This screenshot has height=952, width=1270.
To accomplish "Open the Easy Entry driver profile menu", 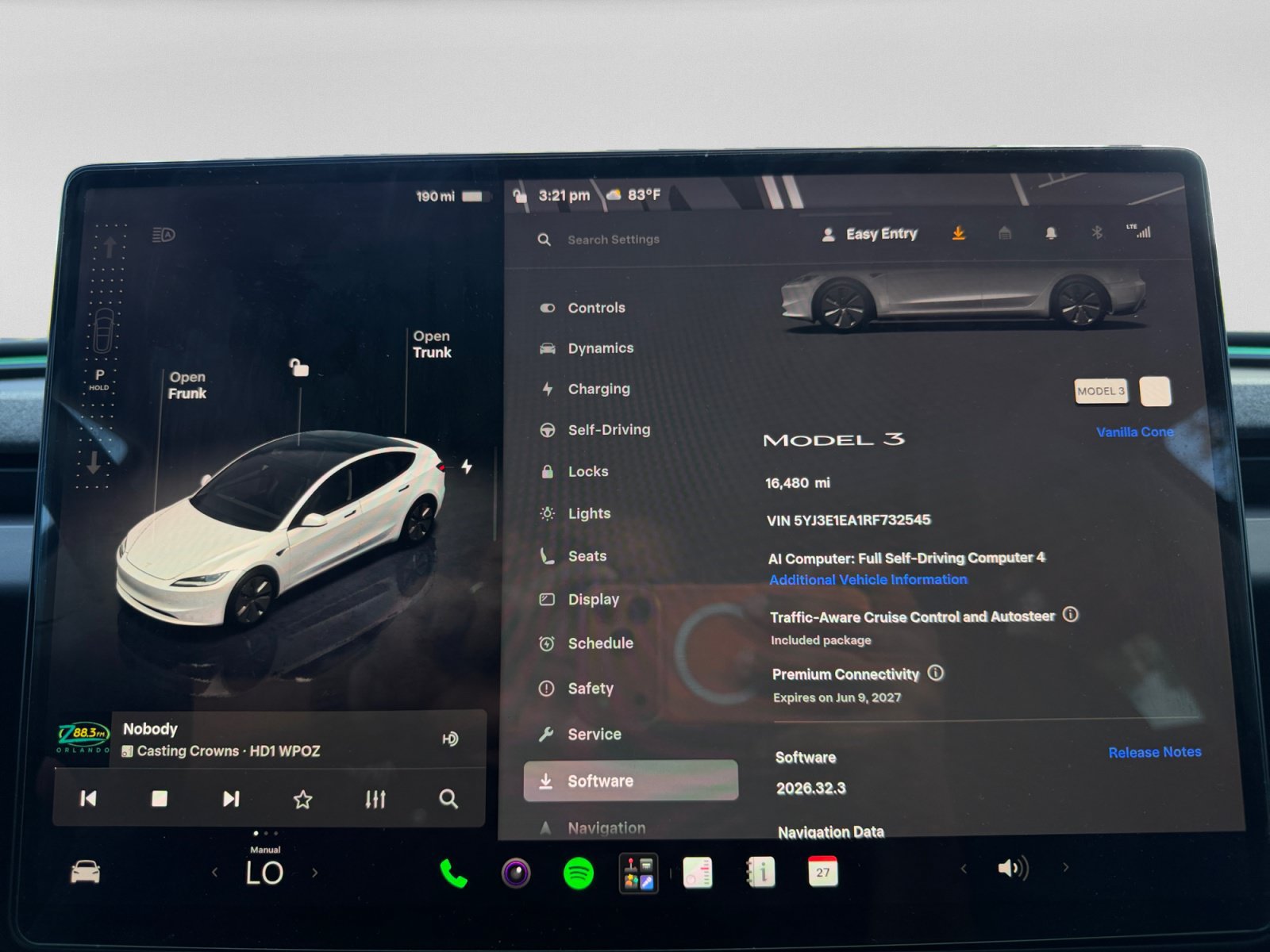I will pos(869,234).
